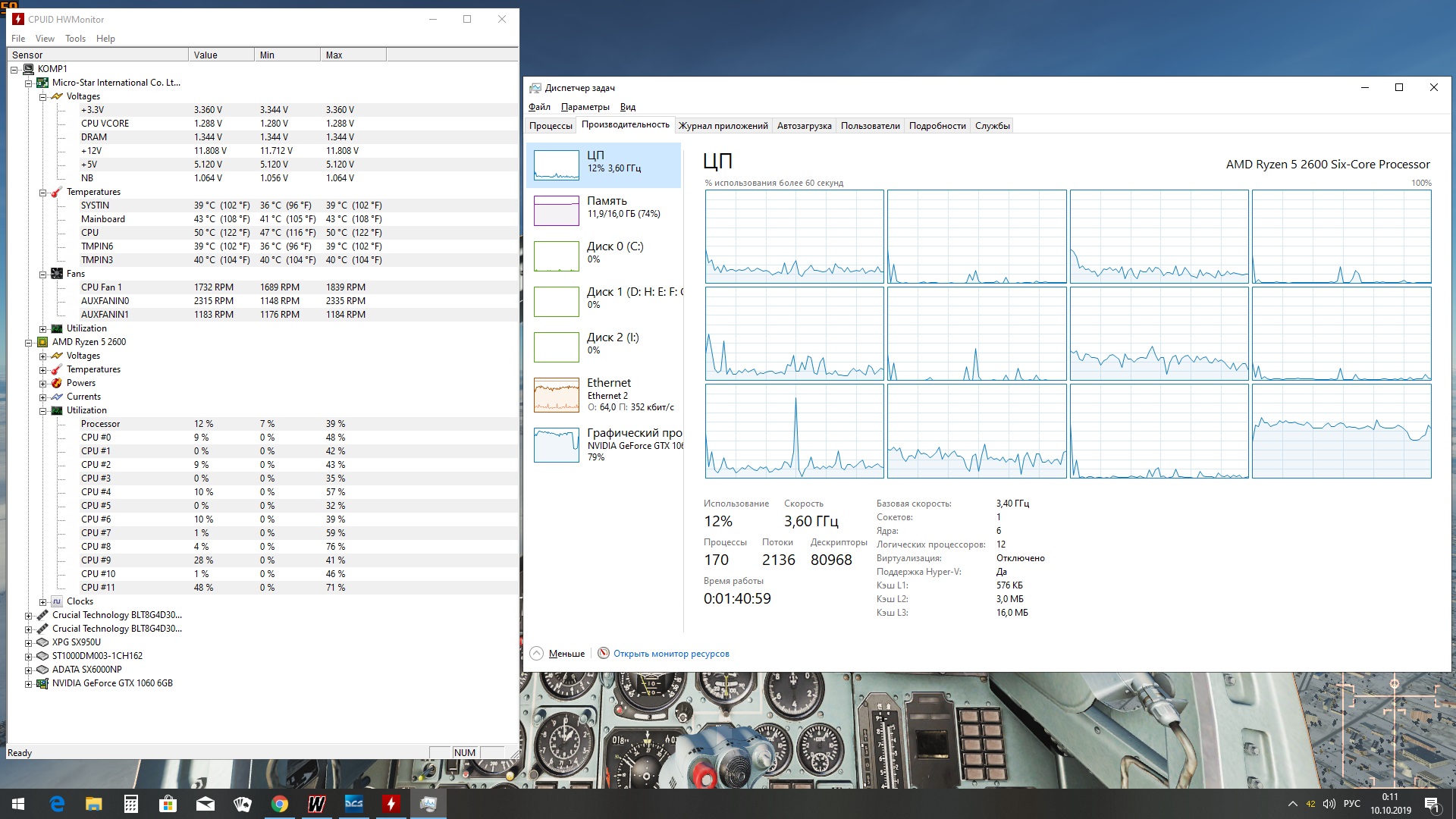Open Chrome from the taskbar
This screenshot has width=1456, height=819.
click(280, 804)
